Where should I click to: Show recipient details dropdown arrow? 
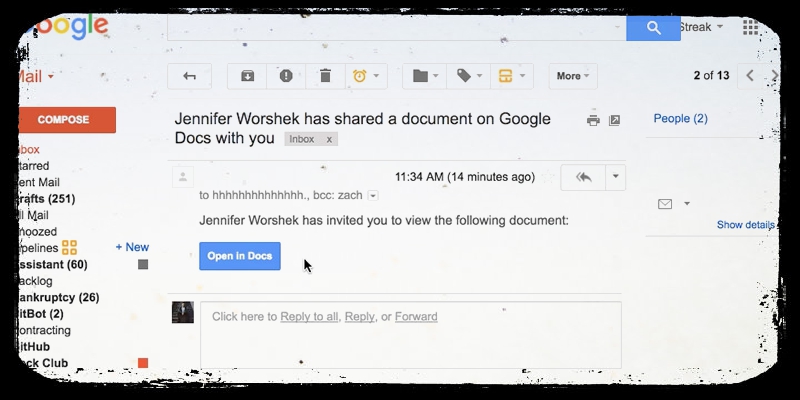pos(373,196)
